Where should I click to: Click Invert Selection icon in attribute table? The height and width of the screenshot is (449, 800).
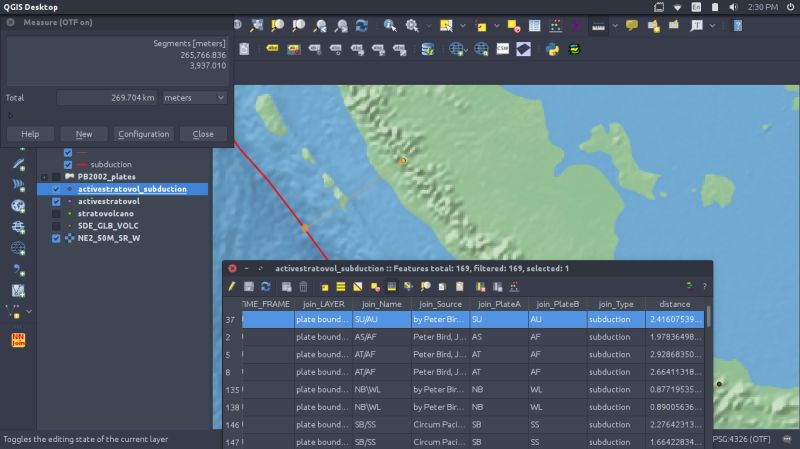coord(358,287)
